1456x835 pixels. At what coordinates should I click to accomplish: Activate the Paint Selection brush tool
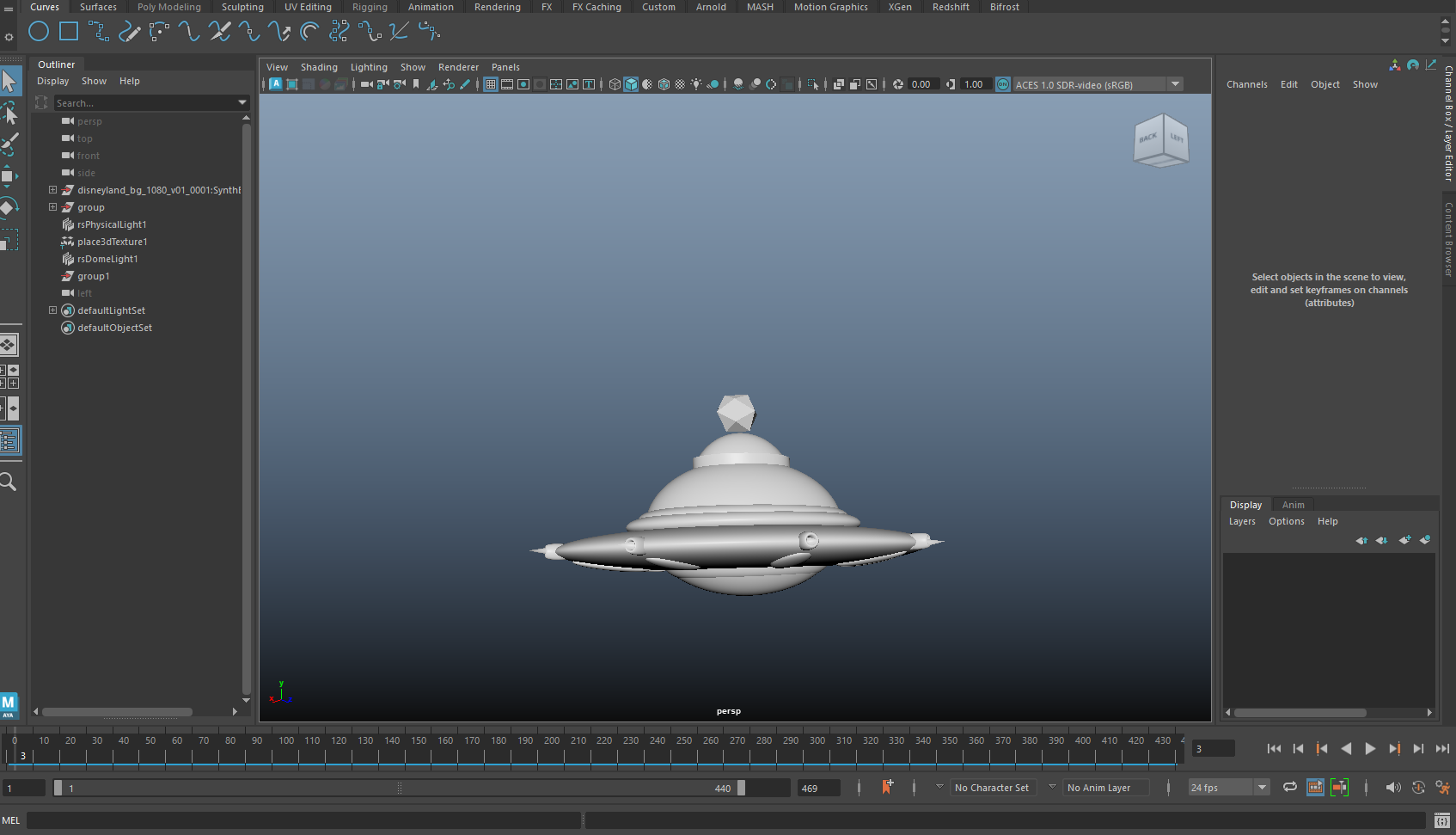pyautogui.click(x=9, y=144)
